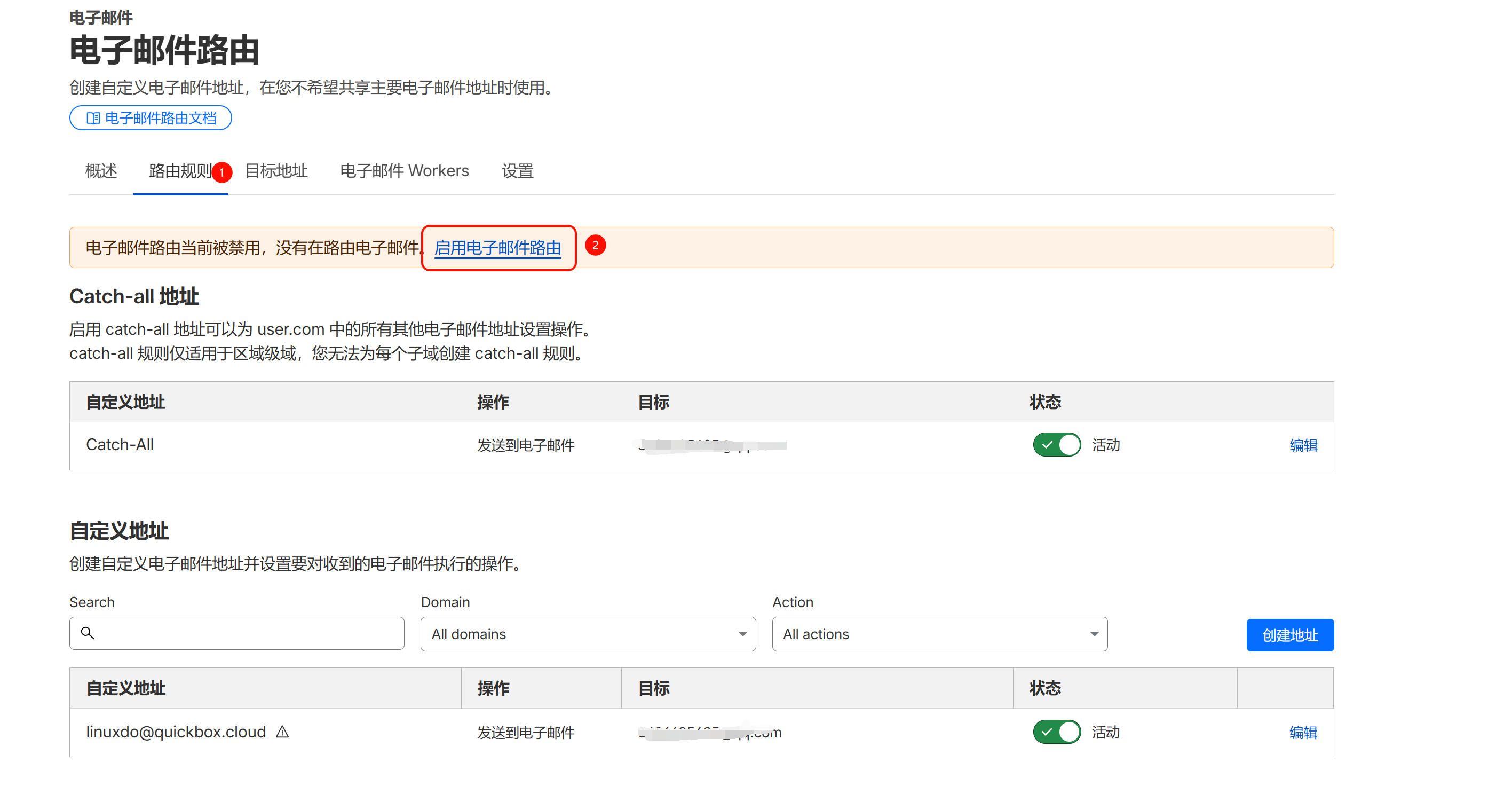The height and width of the screenshot is (794, 1512).
Task: Click the warning triangle beside linuxdo@quickbox.cloud
Action: [282, 732]
